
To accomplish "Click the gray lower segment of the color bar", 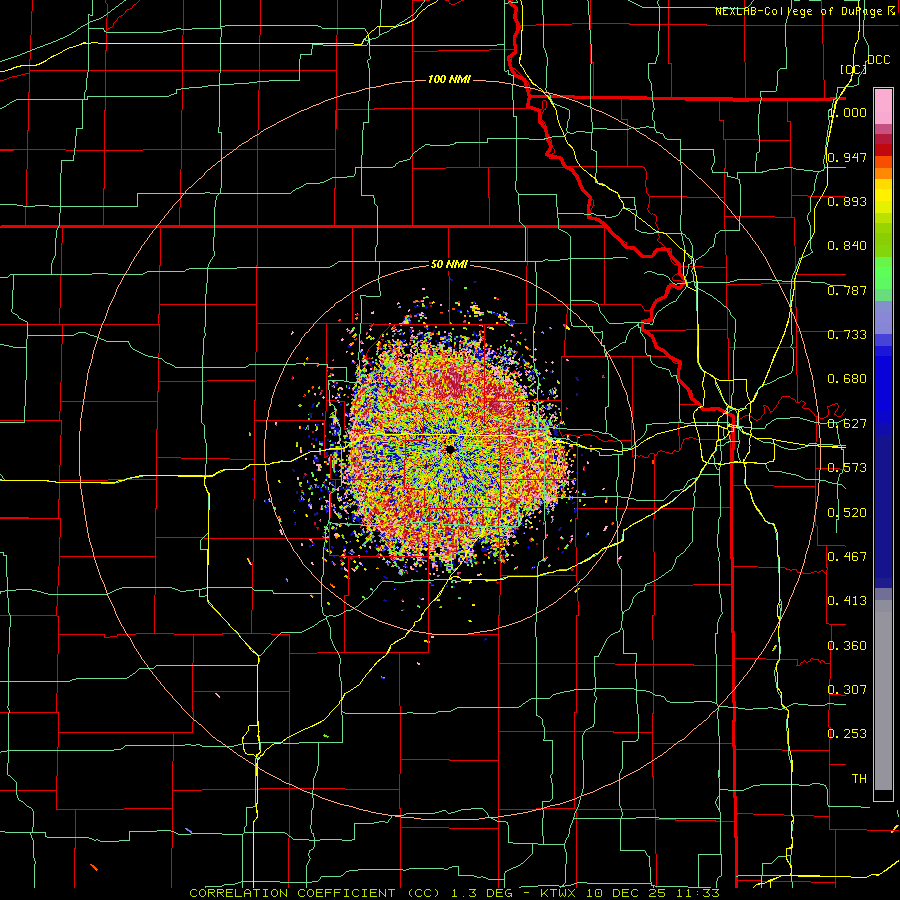I will 883,695.
